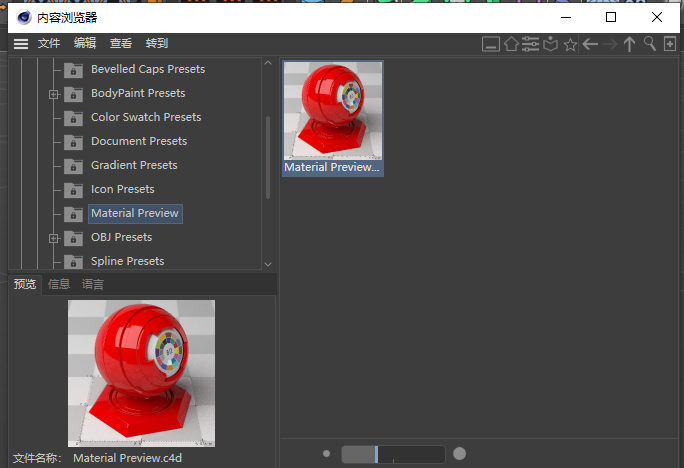
Task: Go to the home location icon
Action: point(511,44)
